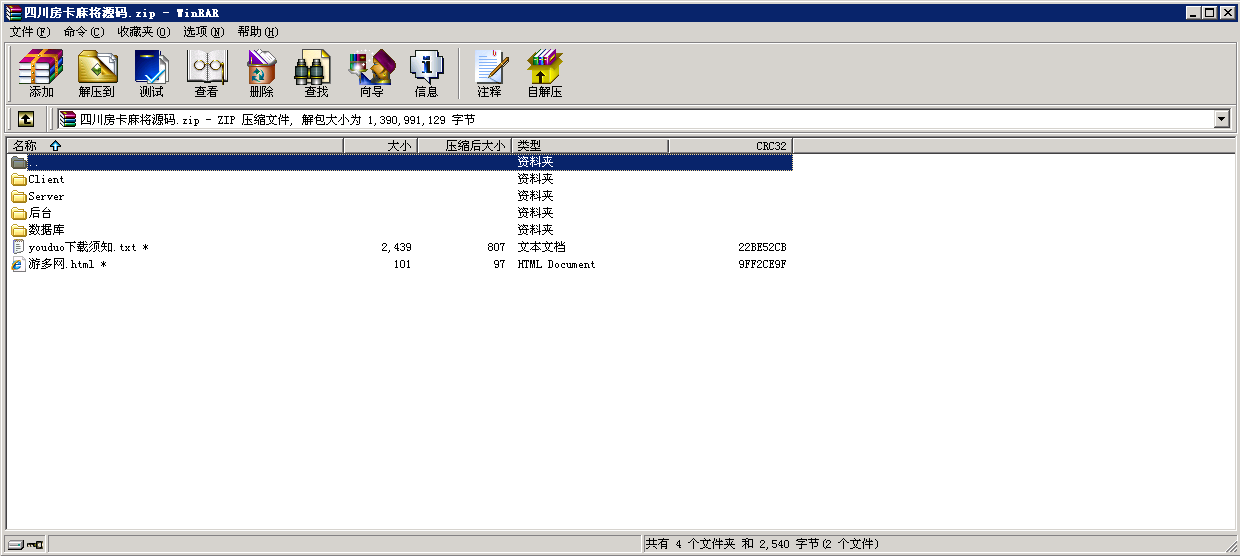
Task: Open the 文件 (File) menu
Action: pos(29,32)
